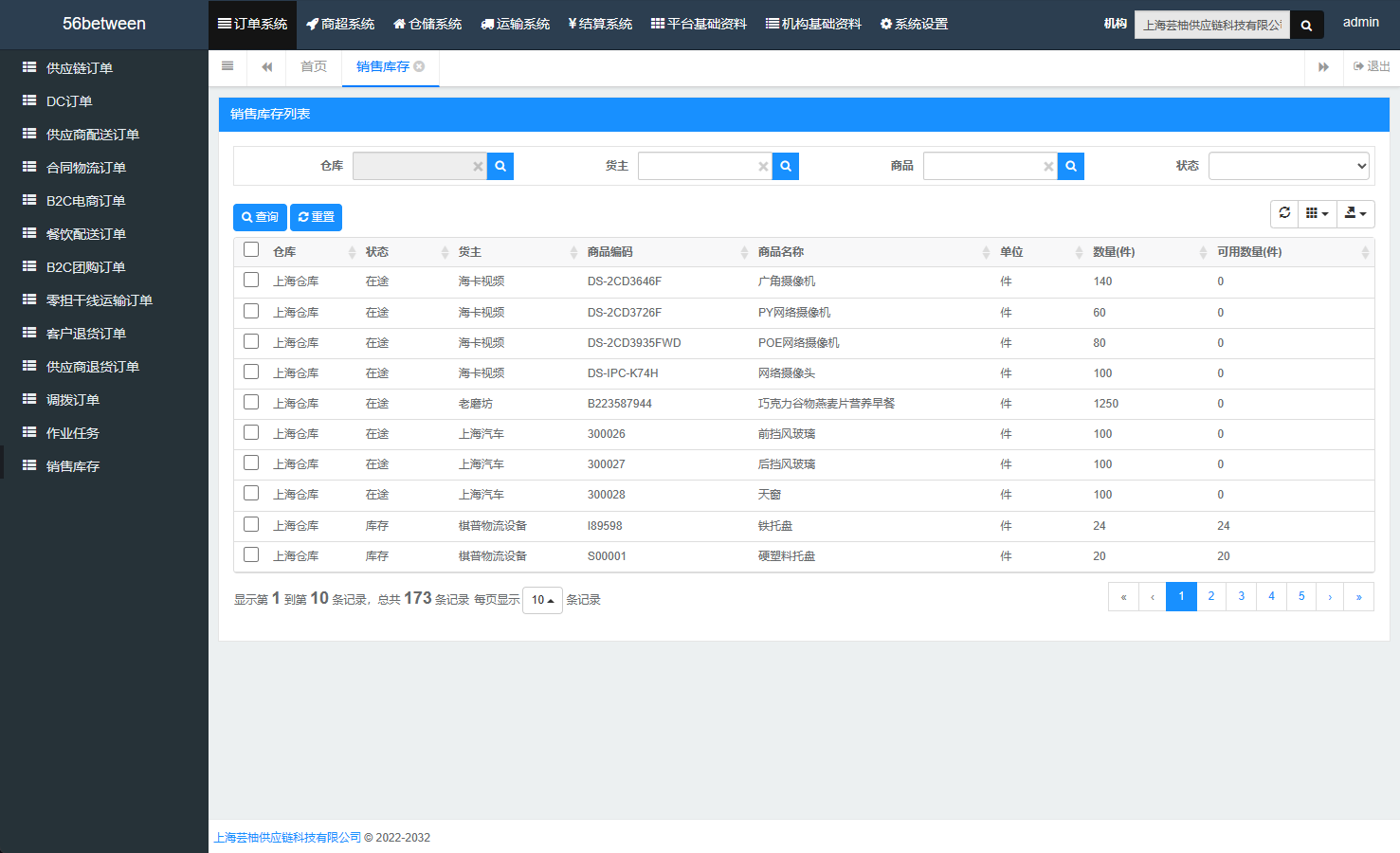Click the top bar organization search icon
The height and width of the screenshot is (853, 1400).
point(1306,26)
